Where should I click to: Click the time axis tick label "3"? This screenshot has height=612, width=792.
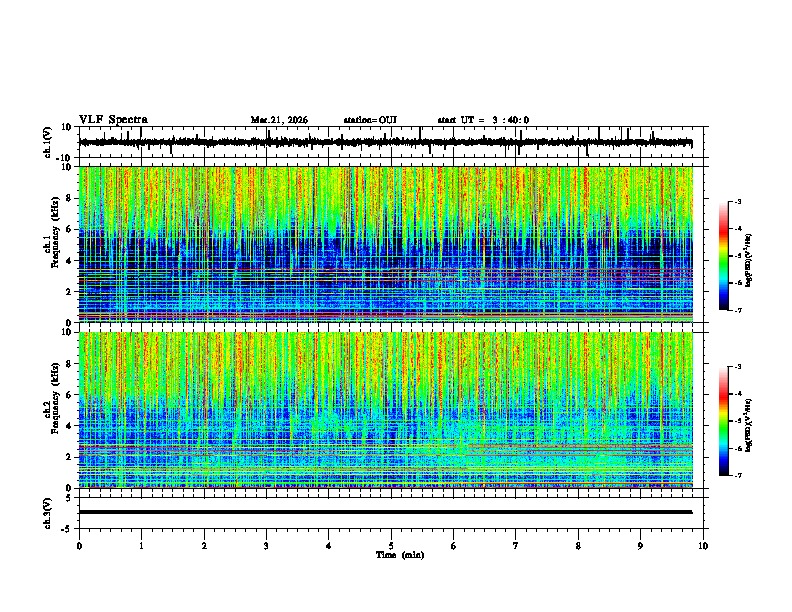pyautogui.click(x=266, y=546)
